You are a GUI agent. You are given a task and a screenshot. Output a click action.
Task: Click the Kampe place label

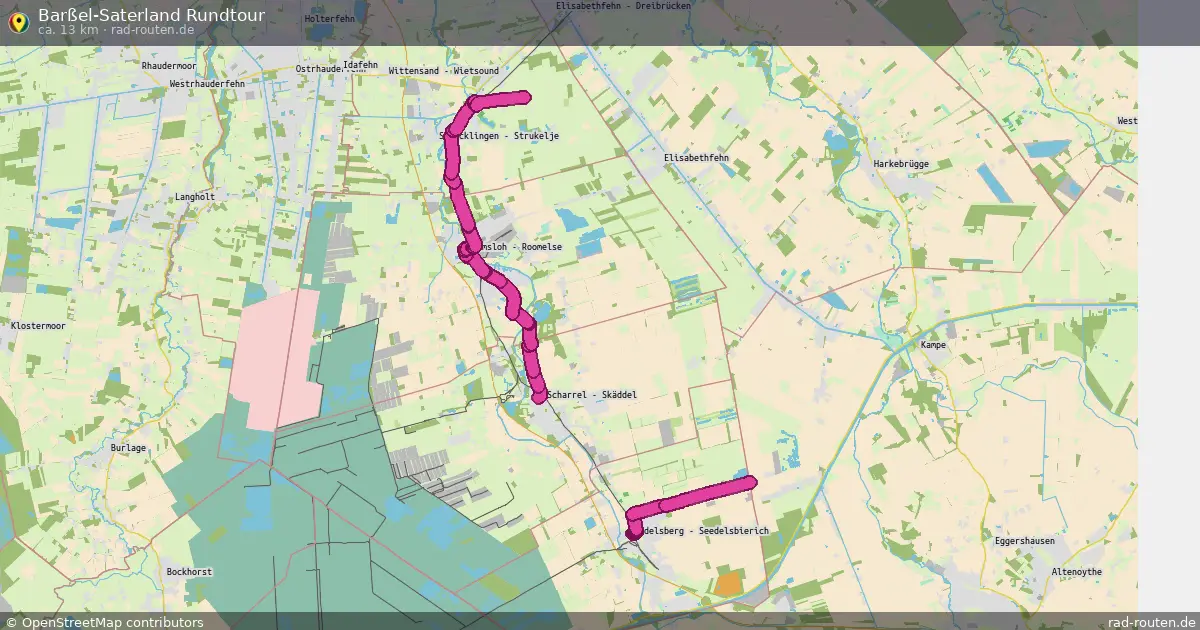click(933, 345)
